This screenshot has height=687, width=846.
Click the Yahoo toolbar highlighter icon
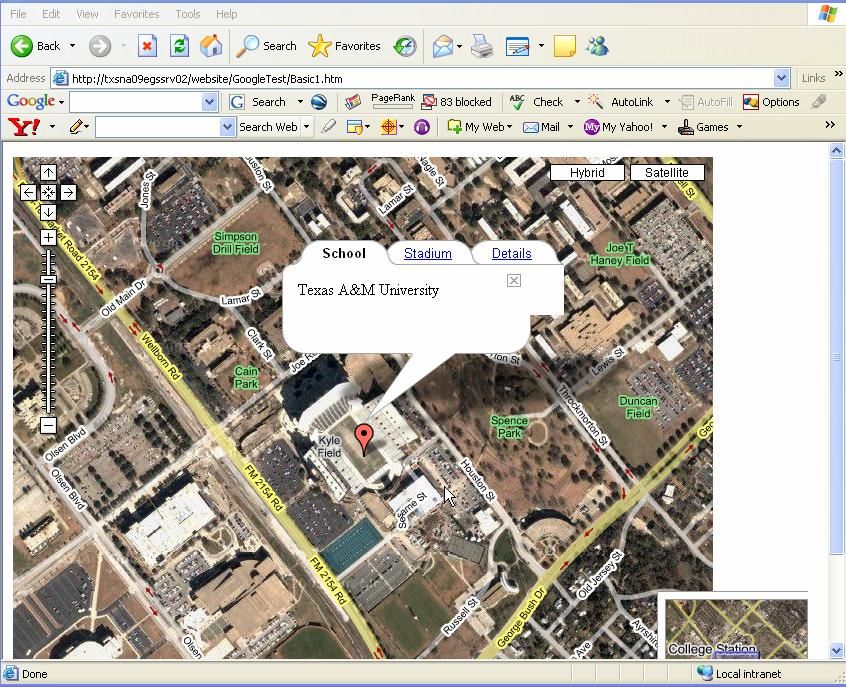[328, 127]
